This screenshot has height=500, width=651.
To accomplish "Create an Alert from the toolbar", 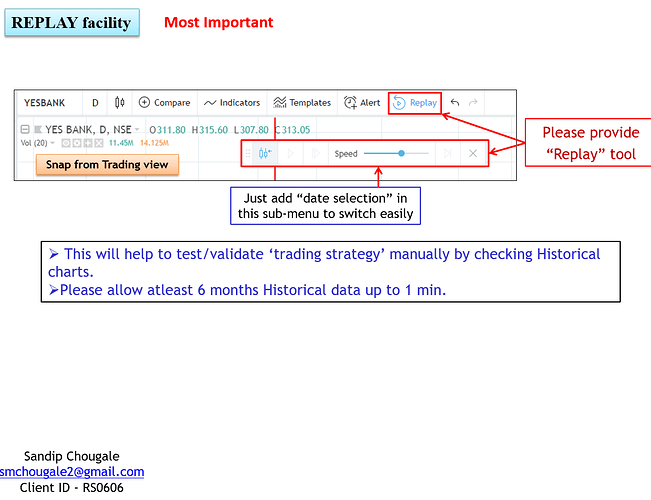I will click(x=362, y=102).
